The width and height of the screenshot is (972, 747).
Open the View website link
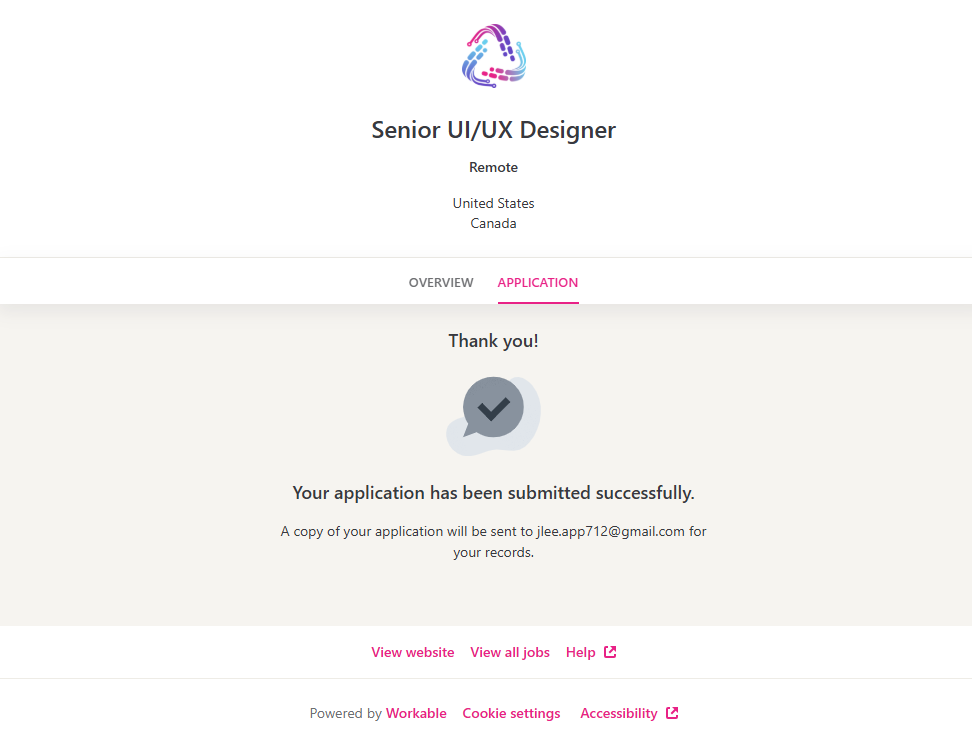click(x=413, y=652)
